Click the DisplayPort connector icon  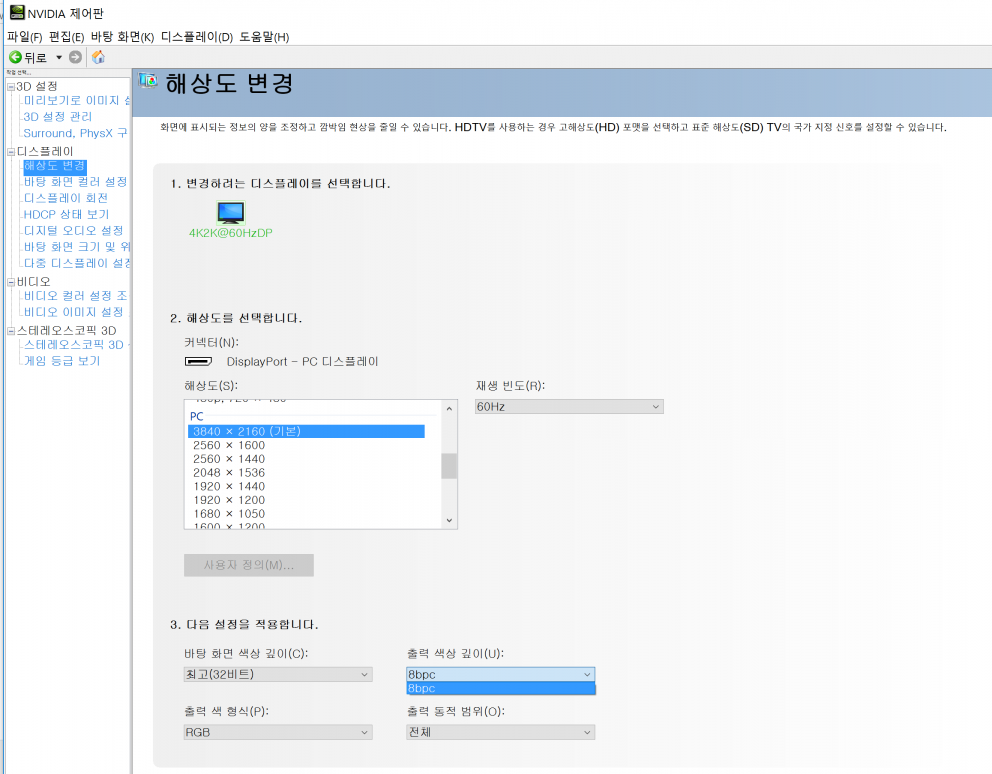[x=199, y=361]
